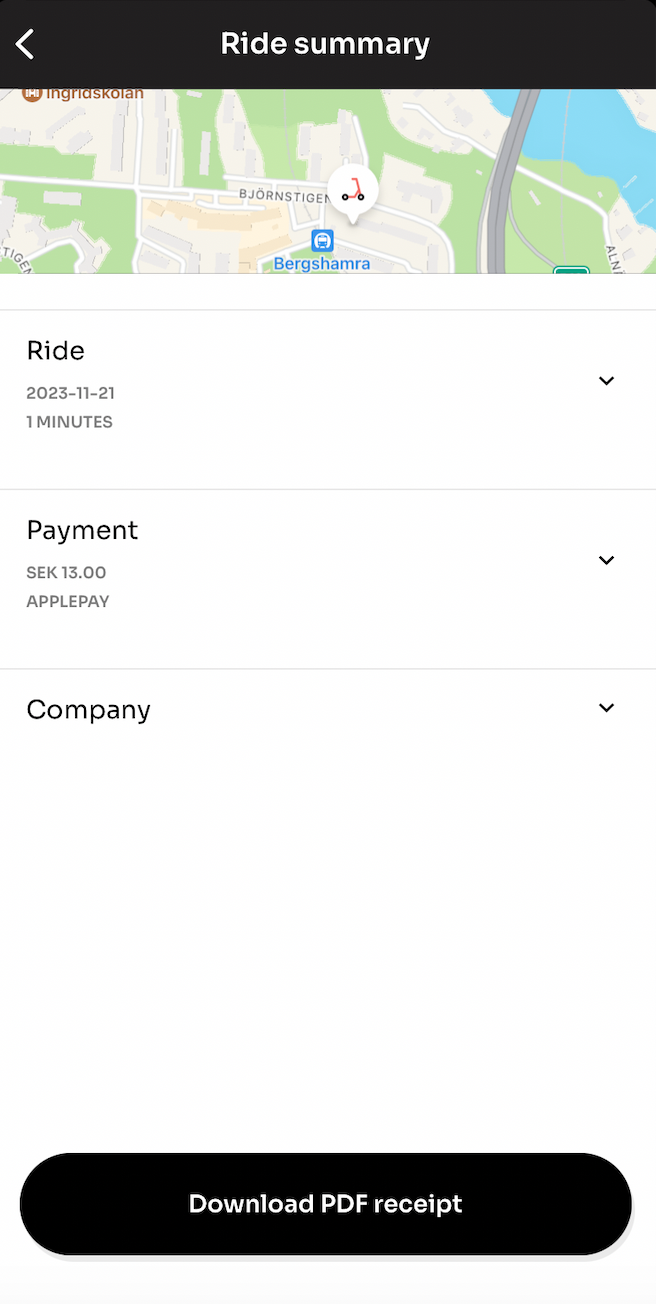Screen dimensions: 656x1304
Task: Download the PDF receipt
Action: [x=326, y=1204]
